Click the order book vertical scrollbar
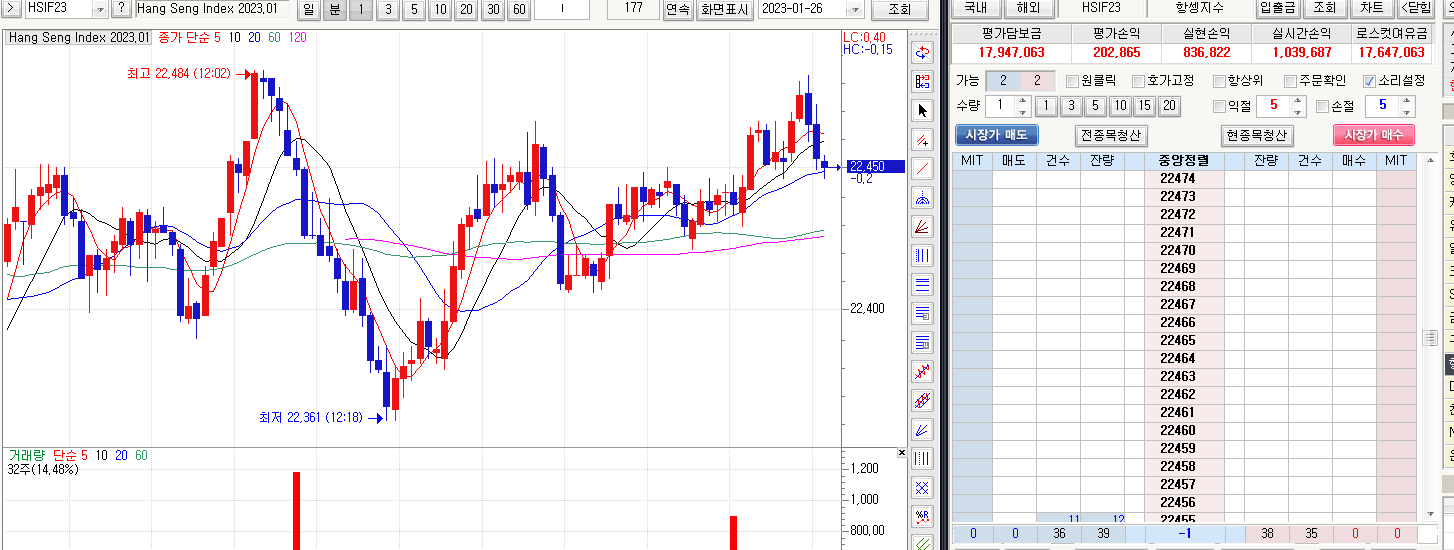The height and width of the screenshot is (550, 1454). pos(1429,338)
